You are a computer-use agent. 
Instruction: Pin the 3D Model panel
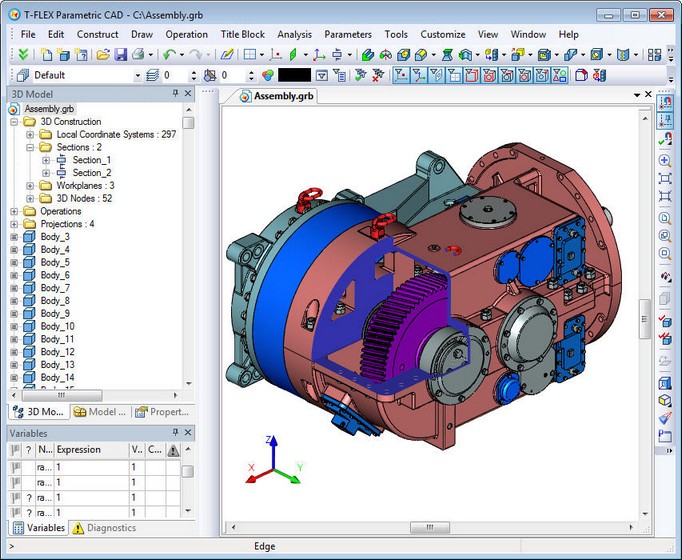pos(173,94)
